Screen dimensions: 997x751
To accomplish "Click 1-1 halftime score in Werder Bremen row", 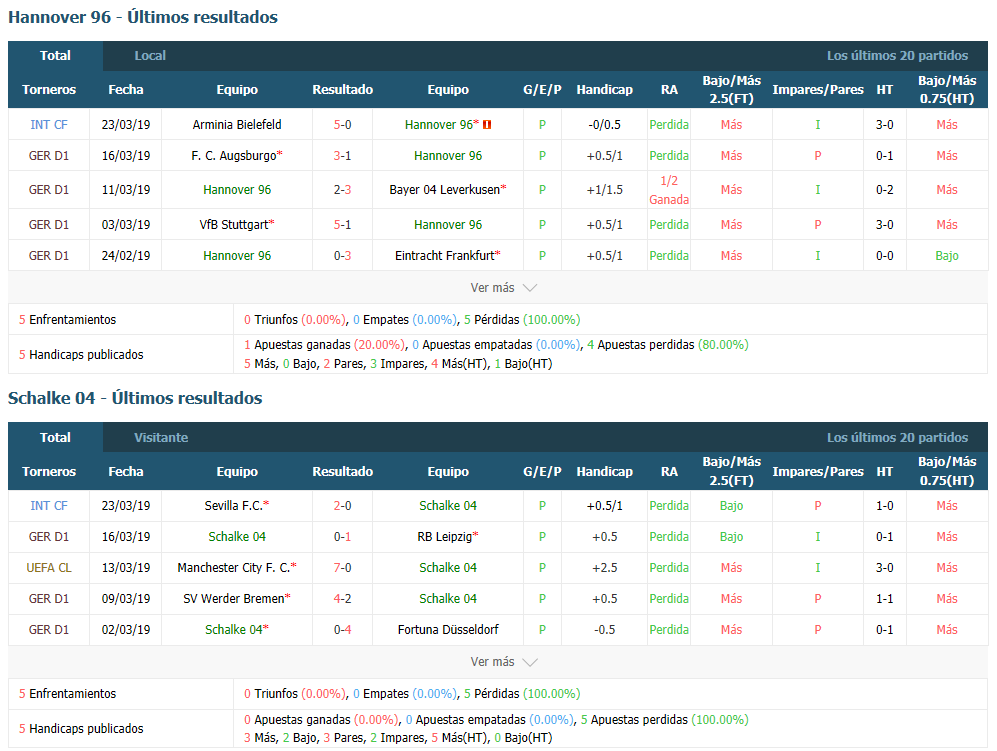I will (884, 599).
